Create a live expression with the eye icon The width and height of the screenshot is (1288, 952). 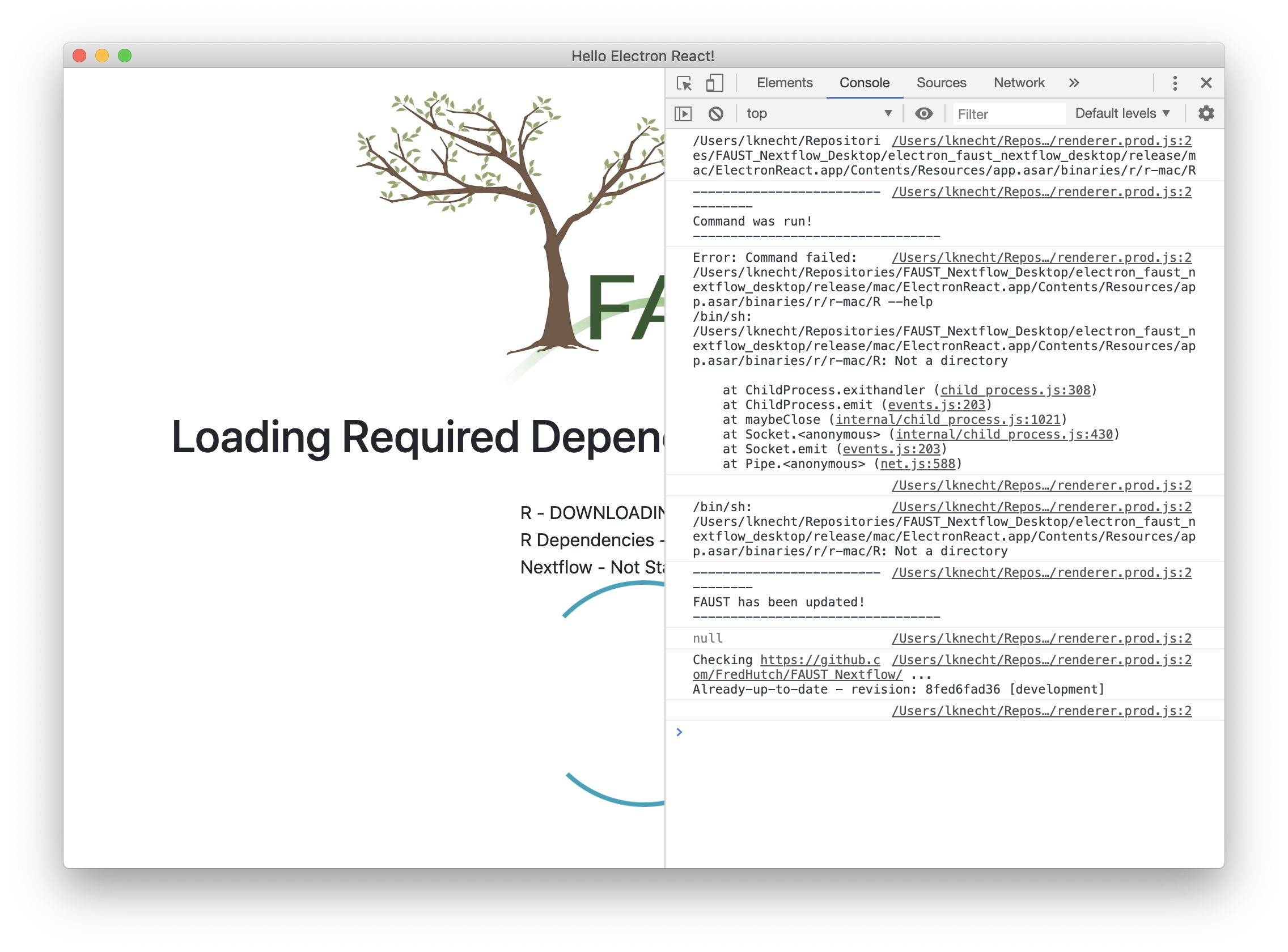point(923,113)
